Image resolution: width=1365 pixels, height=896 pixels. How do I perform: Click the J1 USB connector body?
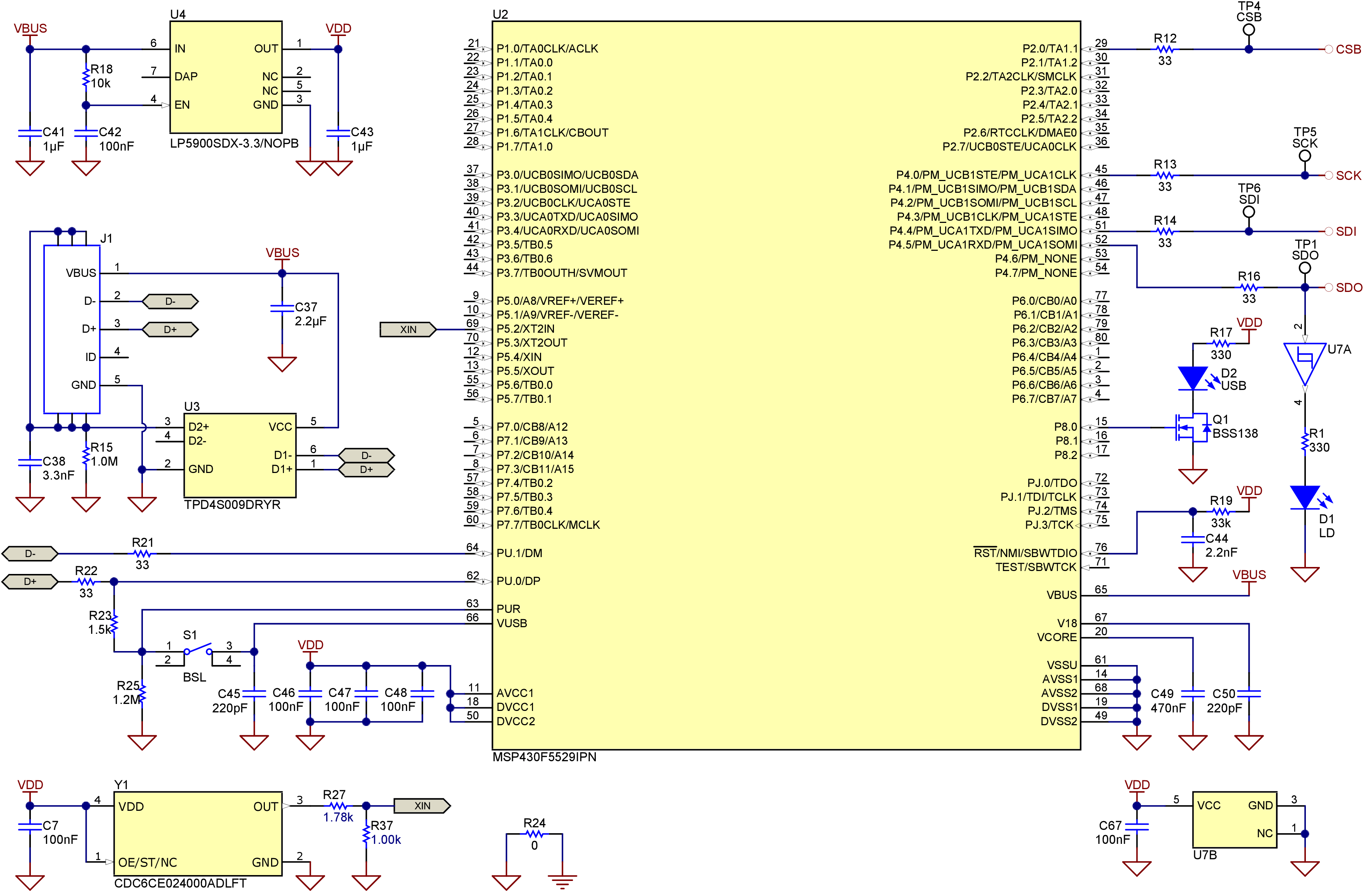(x=72, y=330)
